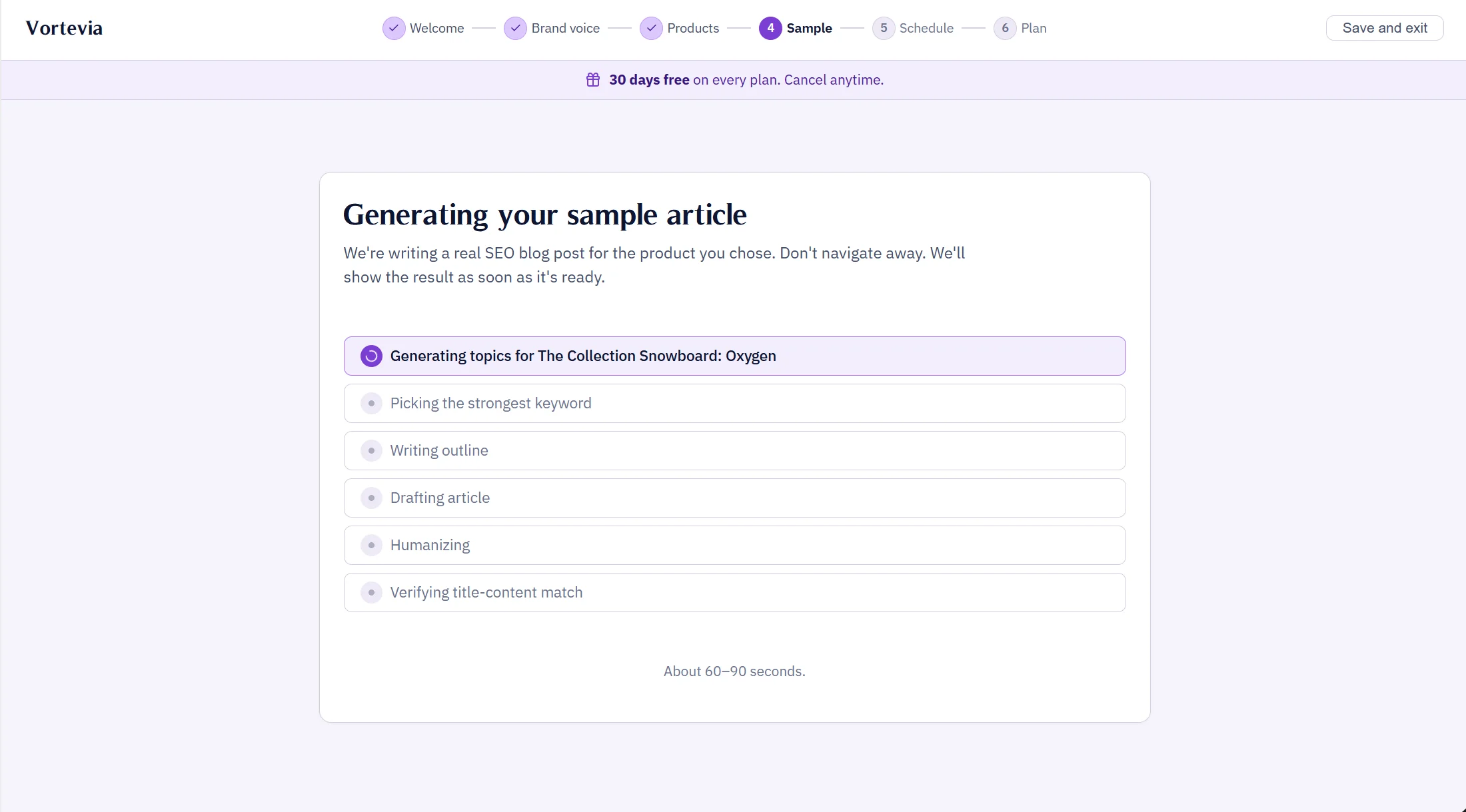Select the Picking the strongest keyword row

(734, 403)
